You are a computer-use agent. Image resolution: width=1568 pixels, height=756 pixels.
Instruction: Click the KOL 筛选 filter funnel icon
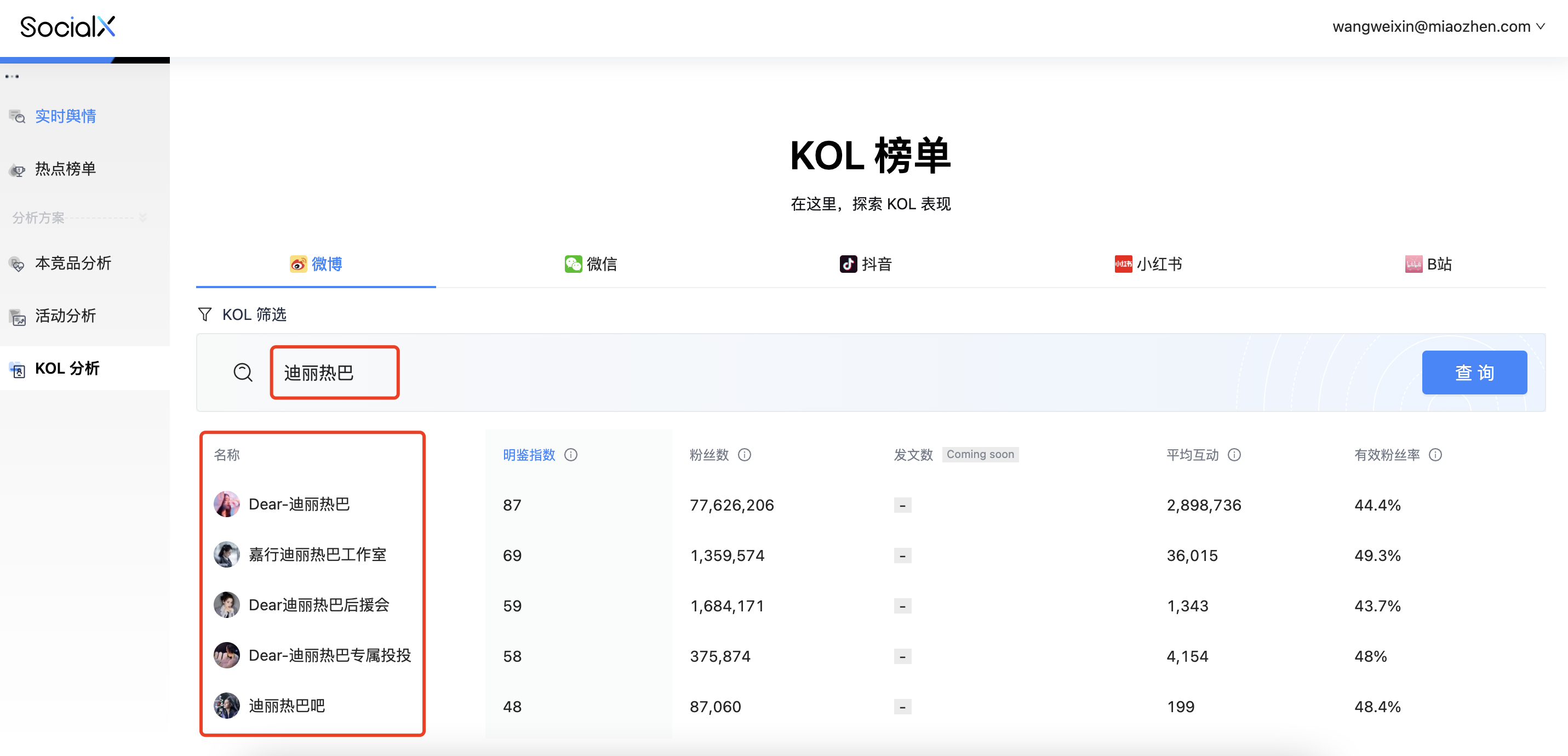coord(204,314)
